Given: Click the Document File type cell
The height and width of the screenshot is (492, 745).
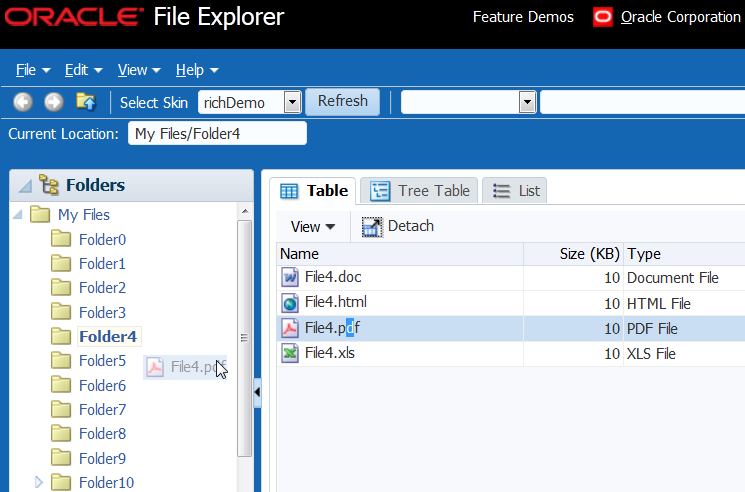Looking at the screenshot, I should (x=673, y=278).
